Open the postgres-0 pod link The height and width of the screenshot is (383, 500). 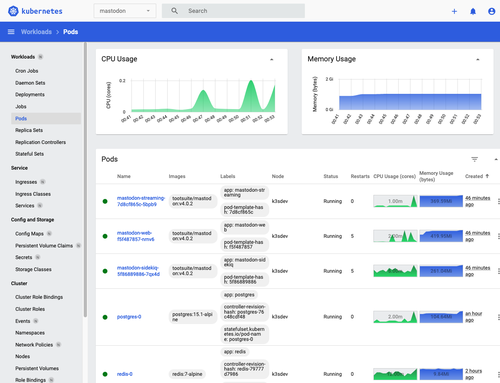pos(129,317)
